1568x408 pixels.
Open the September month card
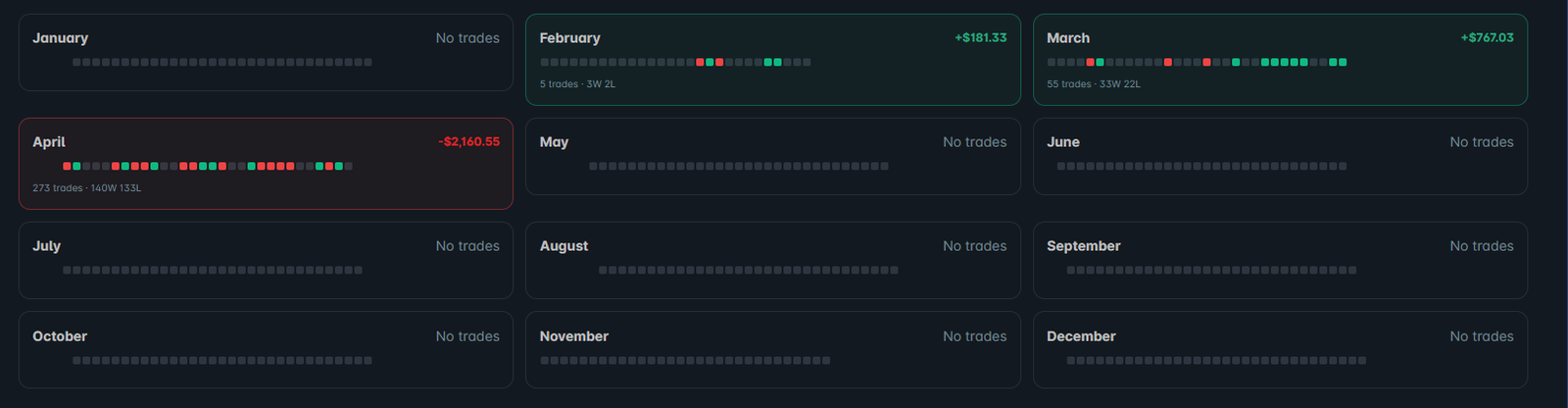coord(1280,260)
